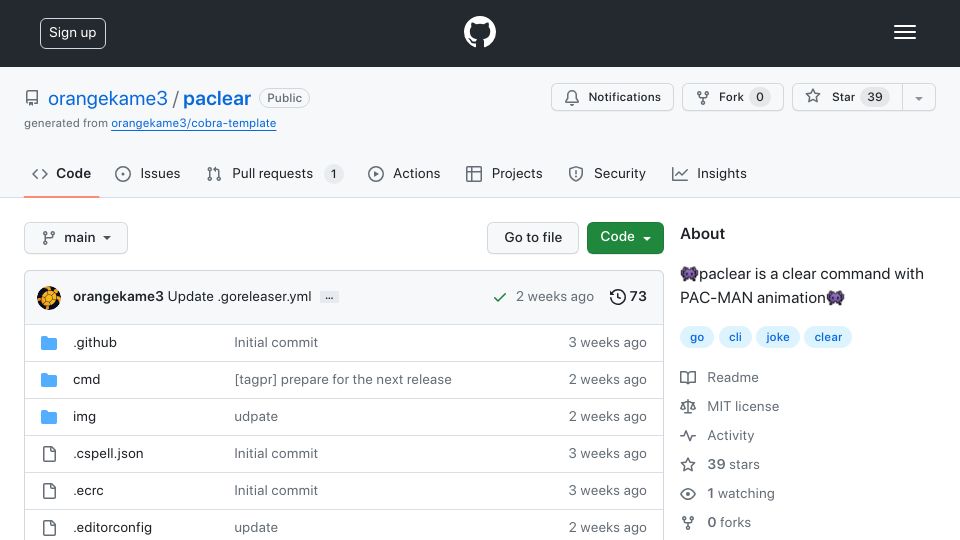Star the repository

[847, 97]
